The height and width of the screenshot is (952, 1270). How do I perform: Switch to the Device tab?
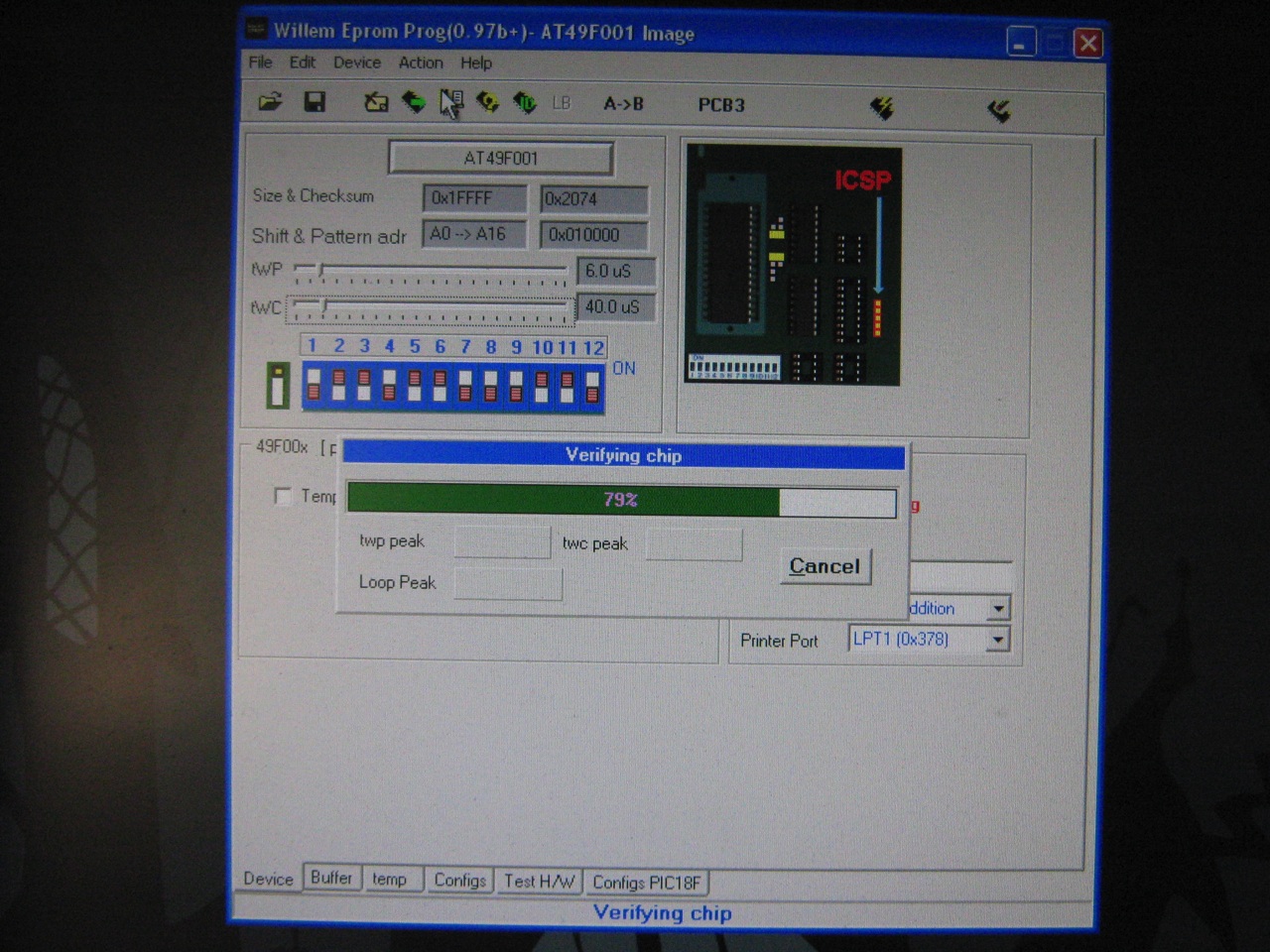[268, 879]
